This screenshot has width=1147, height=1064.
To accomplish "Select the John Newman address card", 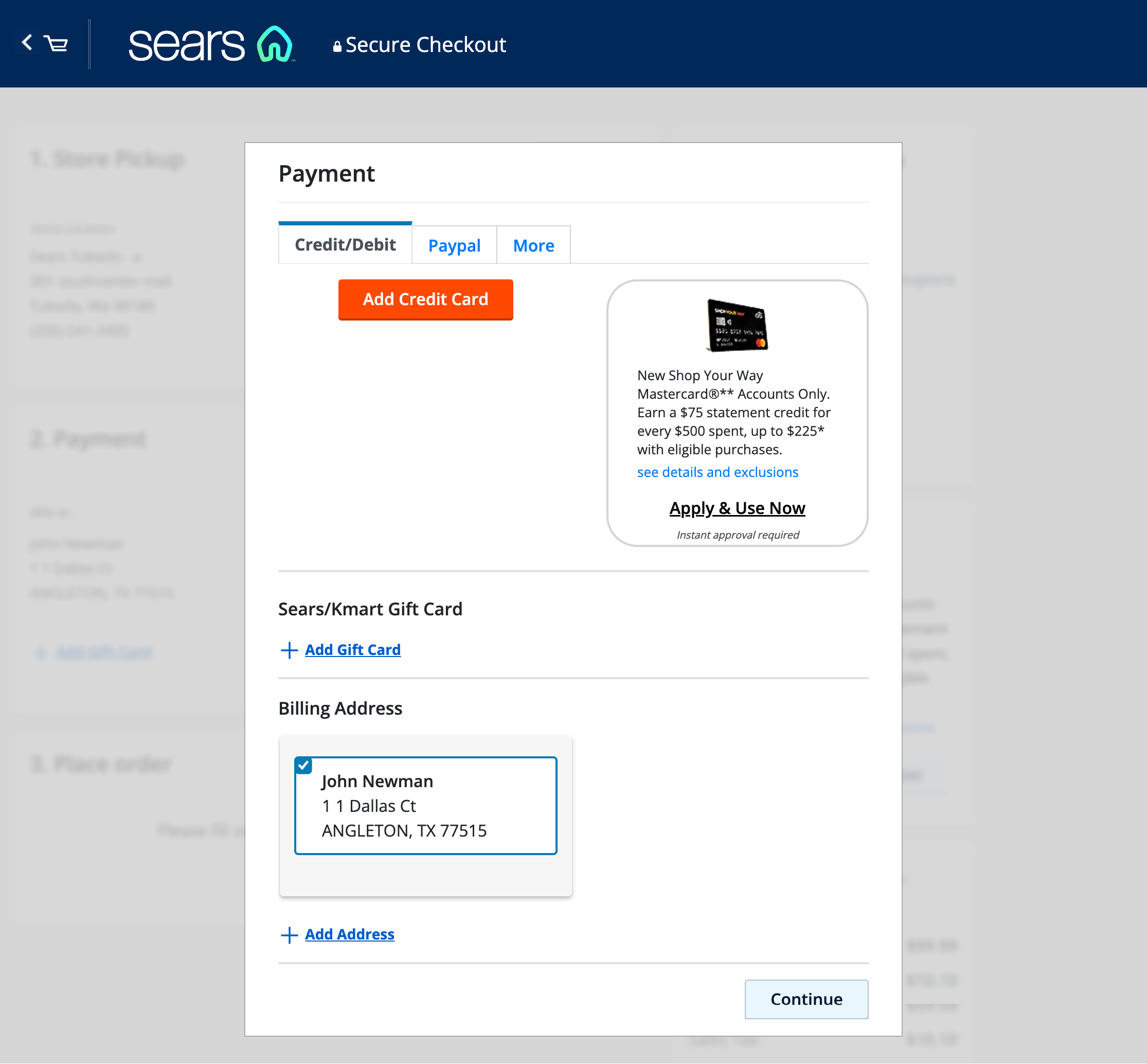I will [x=425, y=806].
